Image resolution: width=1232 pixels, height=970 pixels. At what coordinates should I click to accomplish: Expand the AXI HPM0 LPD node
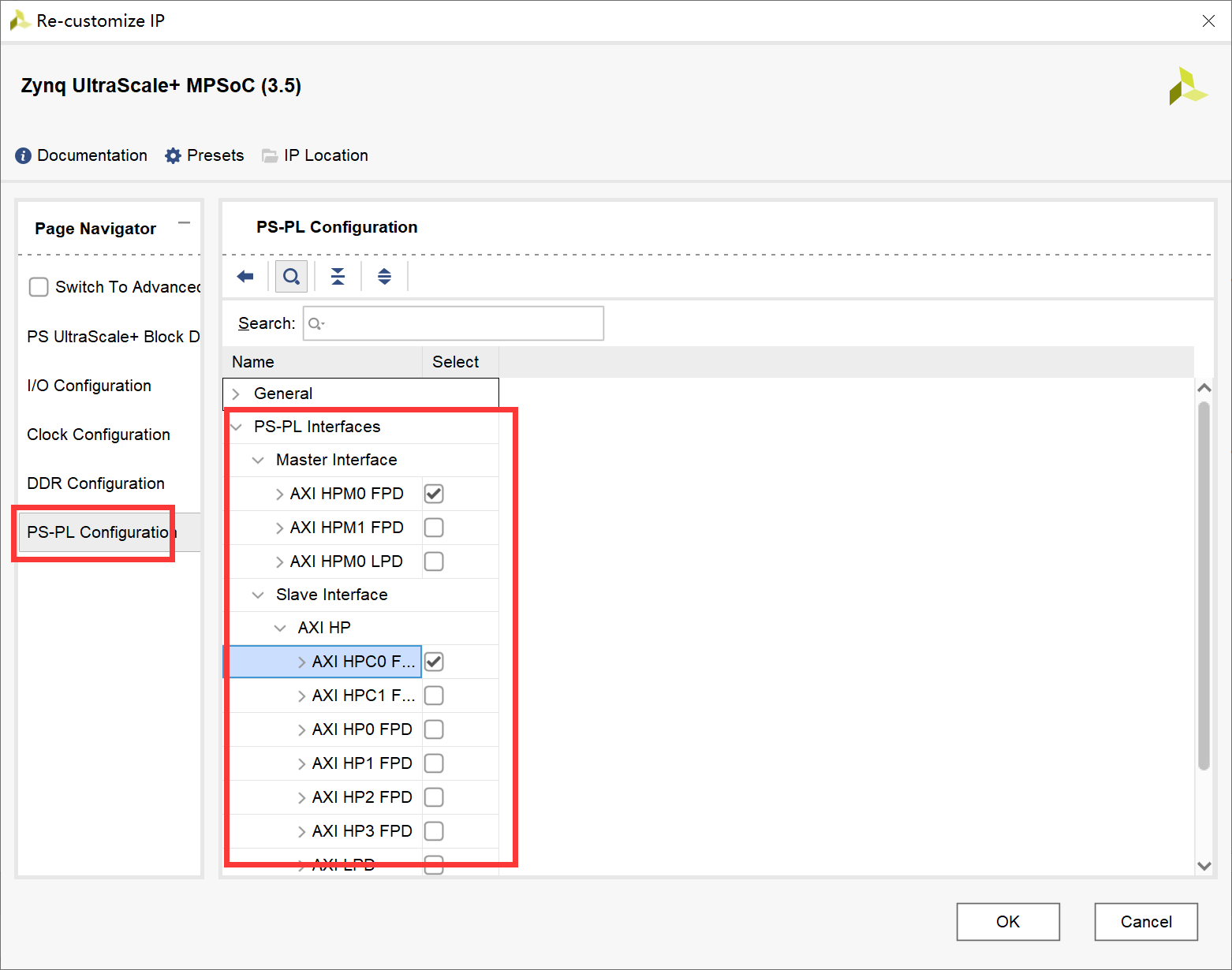(279, 562)
